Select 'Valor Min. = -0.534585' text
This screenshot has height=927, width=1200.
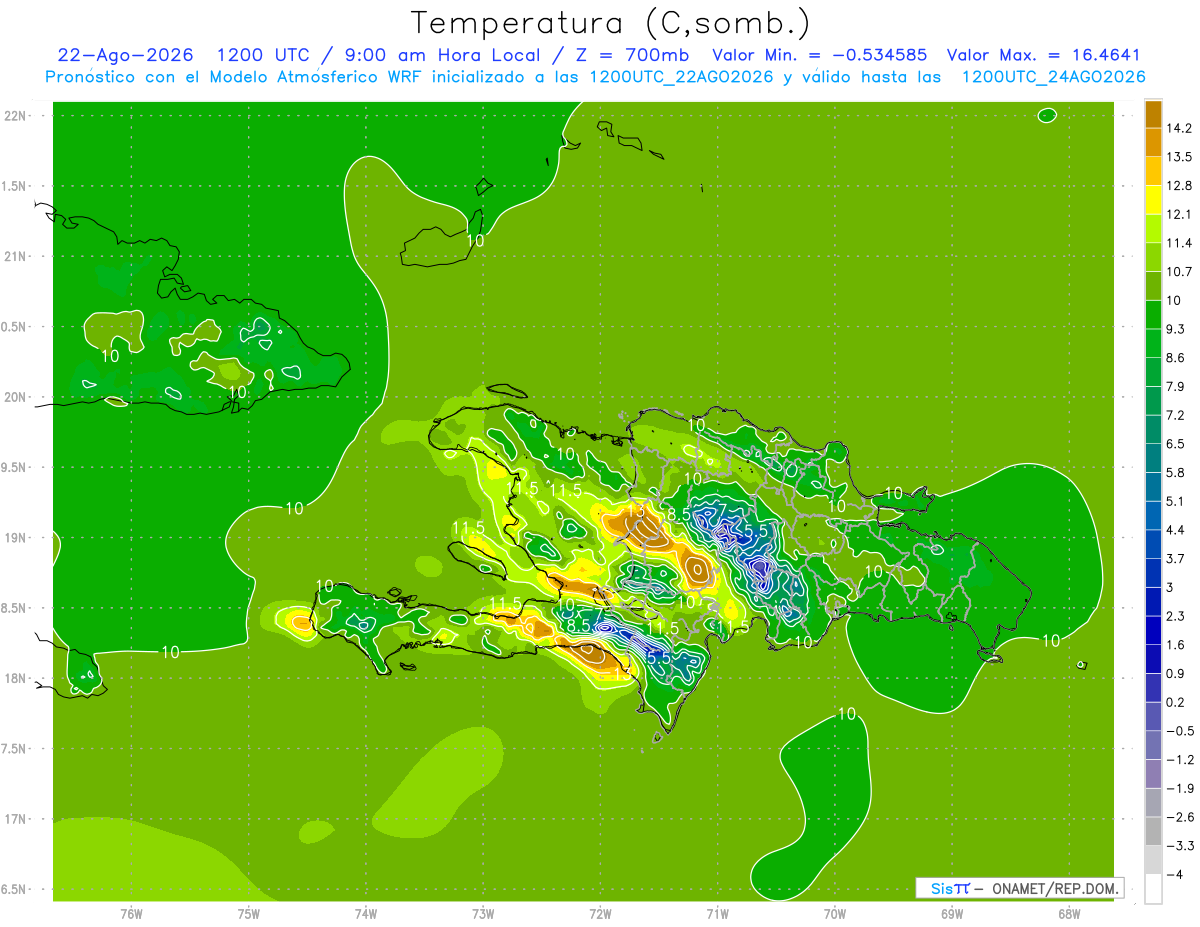[x=819, y=55]
